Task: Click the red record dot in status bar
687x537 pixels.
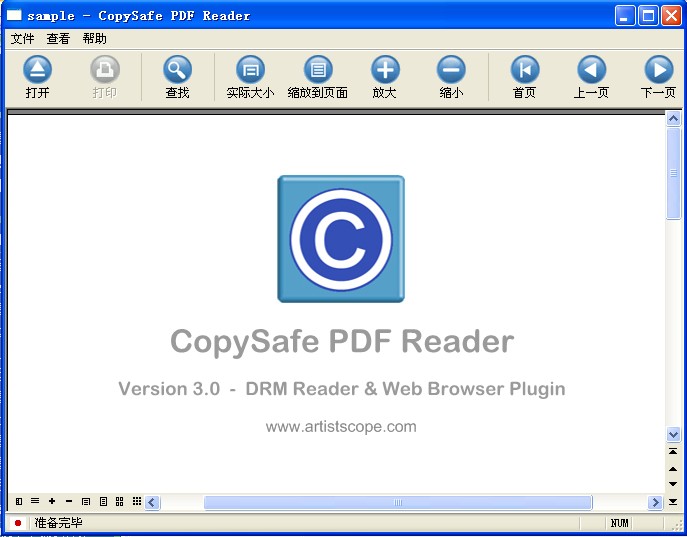Action: click(x=18, y=523)
